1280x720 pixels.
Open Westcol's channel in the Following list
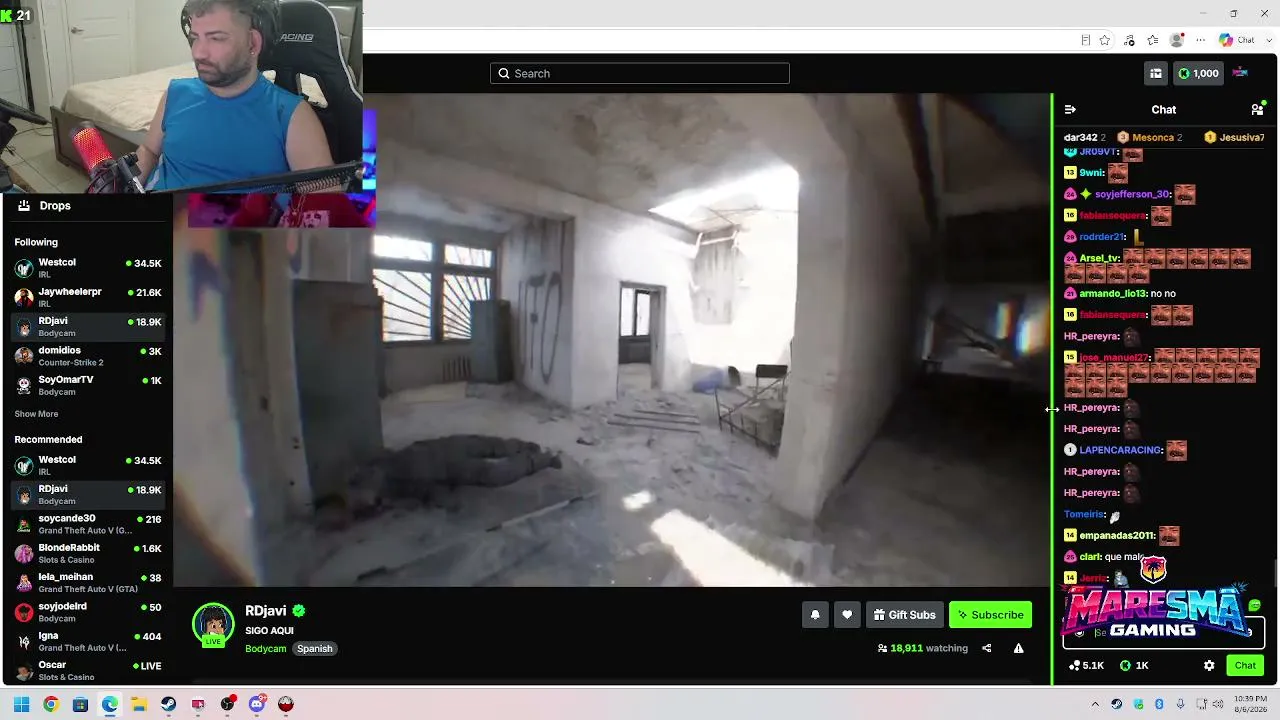click(87, 268)
